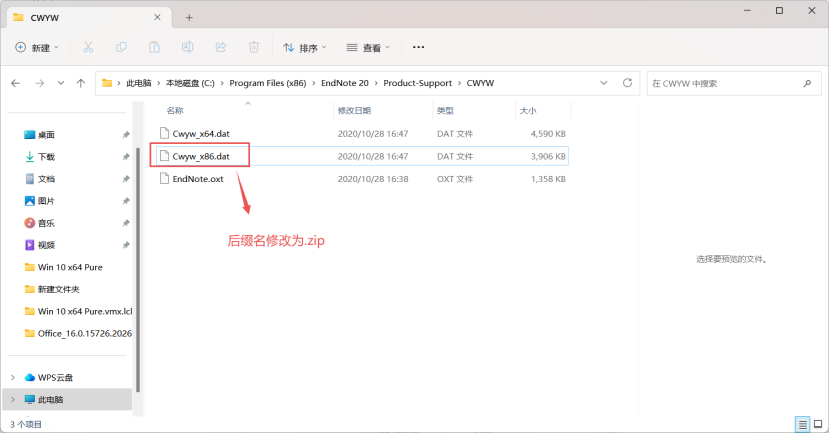Switch to large icons view in status bar

pyautogui.click(x=818, y=425)
